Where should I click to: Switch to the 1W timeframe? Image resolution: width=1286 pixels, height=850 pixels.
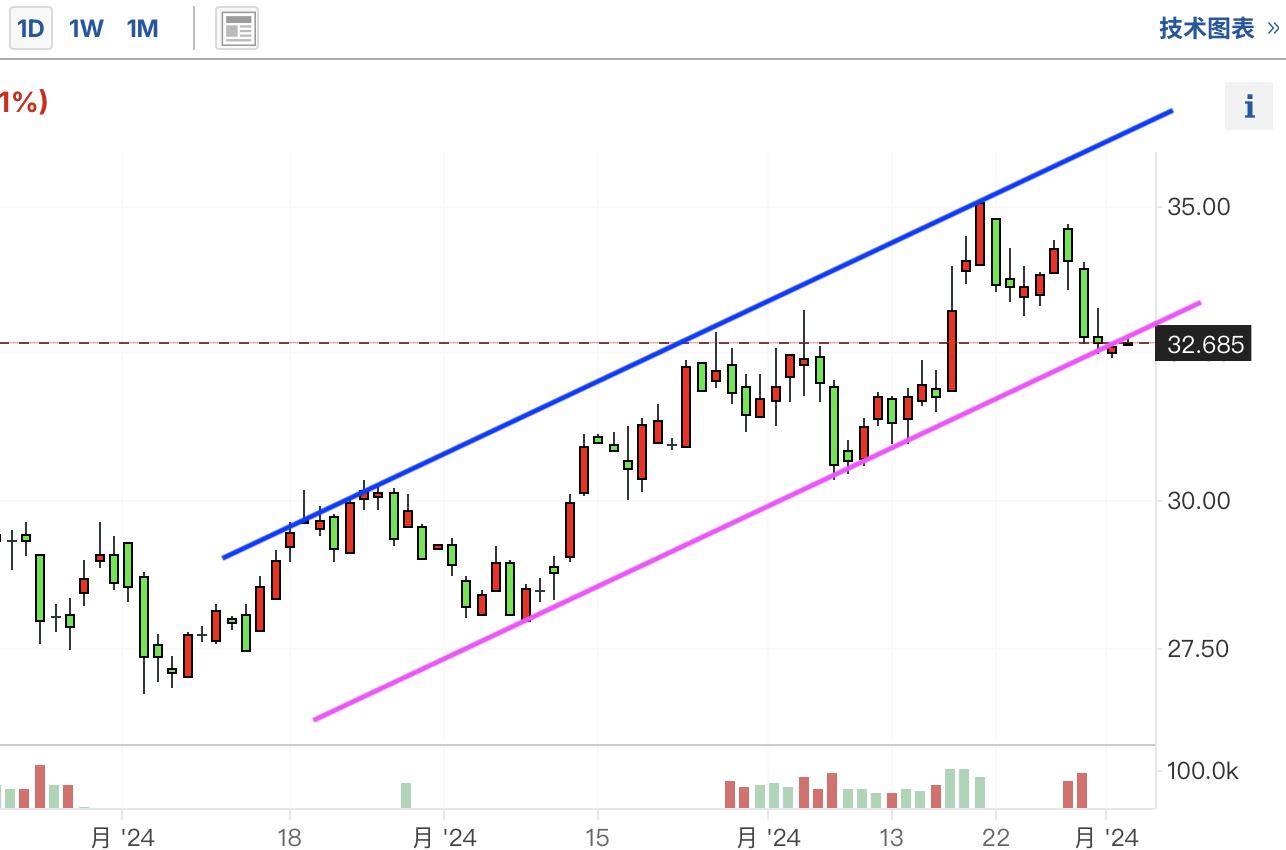point(86,28)
